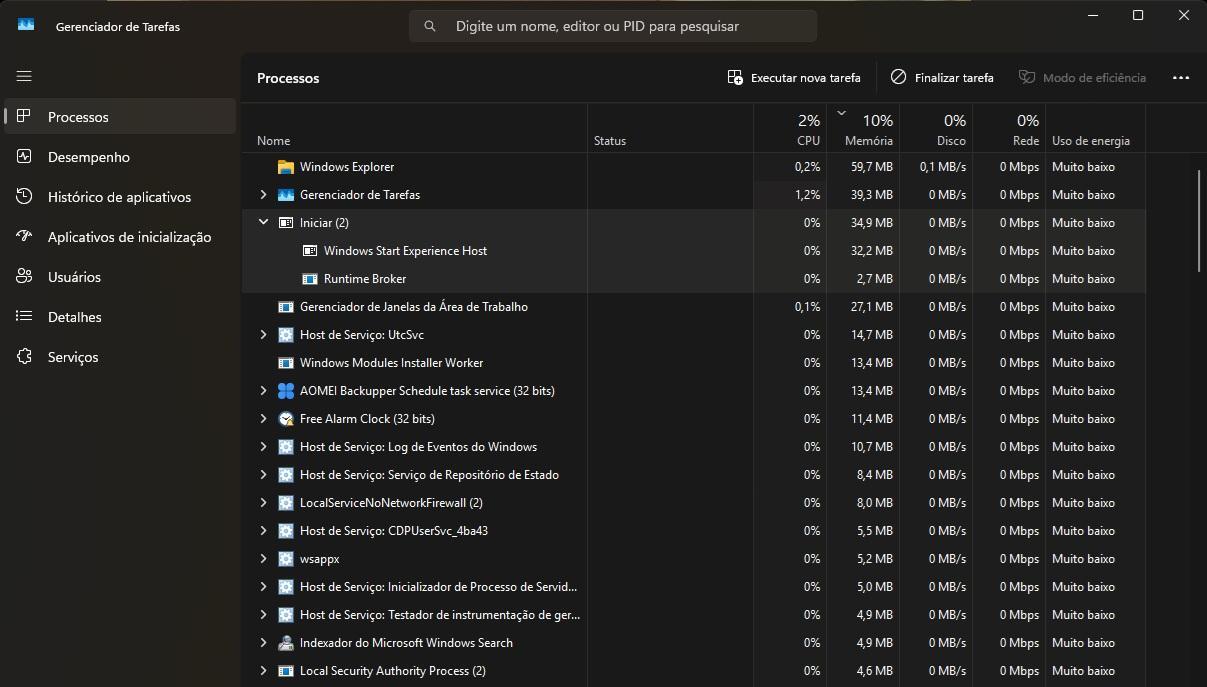Click the Finalizar tarefa button

click(x=942, y=78)
